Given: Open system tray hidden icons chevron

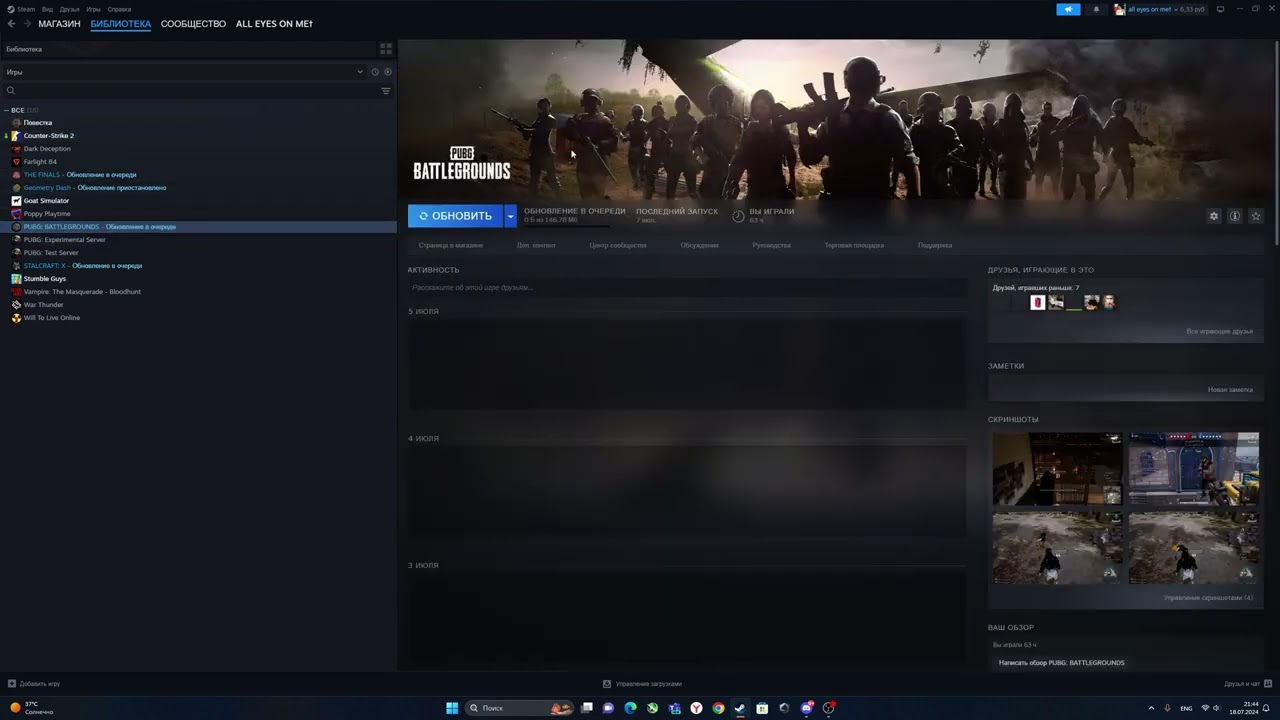Looking at the screenshot, I should (x=1151, y=708).
